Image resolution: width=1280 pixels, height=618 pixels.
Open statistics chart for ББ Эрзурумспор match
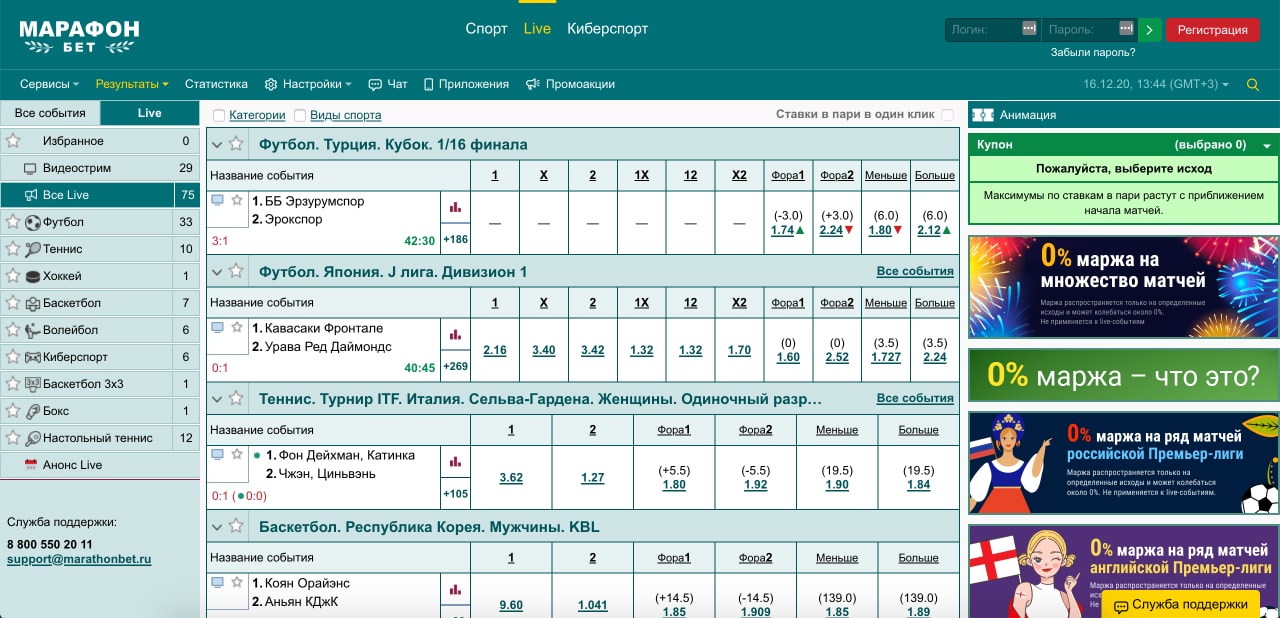point(455,207)
